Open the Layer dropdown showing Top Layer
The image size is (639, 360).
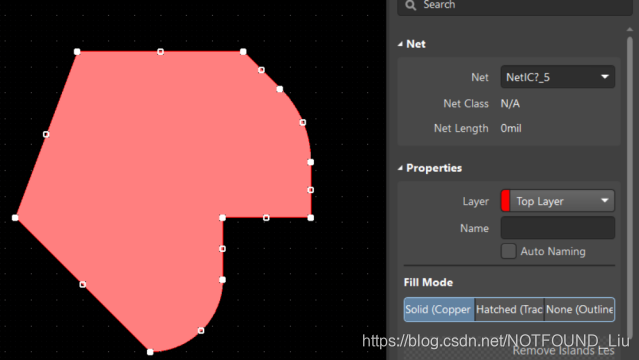tap(557, 201)
